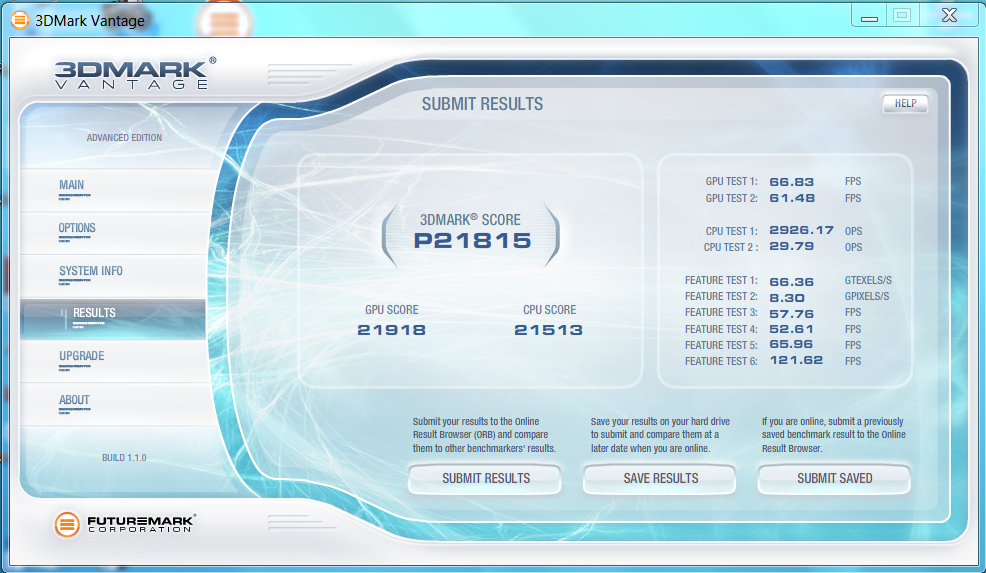Click Feature Test 3 value 57.76
Image resolution: width=986 pixels, height=573 pixels.
click(x=792, y=313)
